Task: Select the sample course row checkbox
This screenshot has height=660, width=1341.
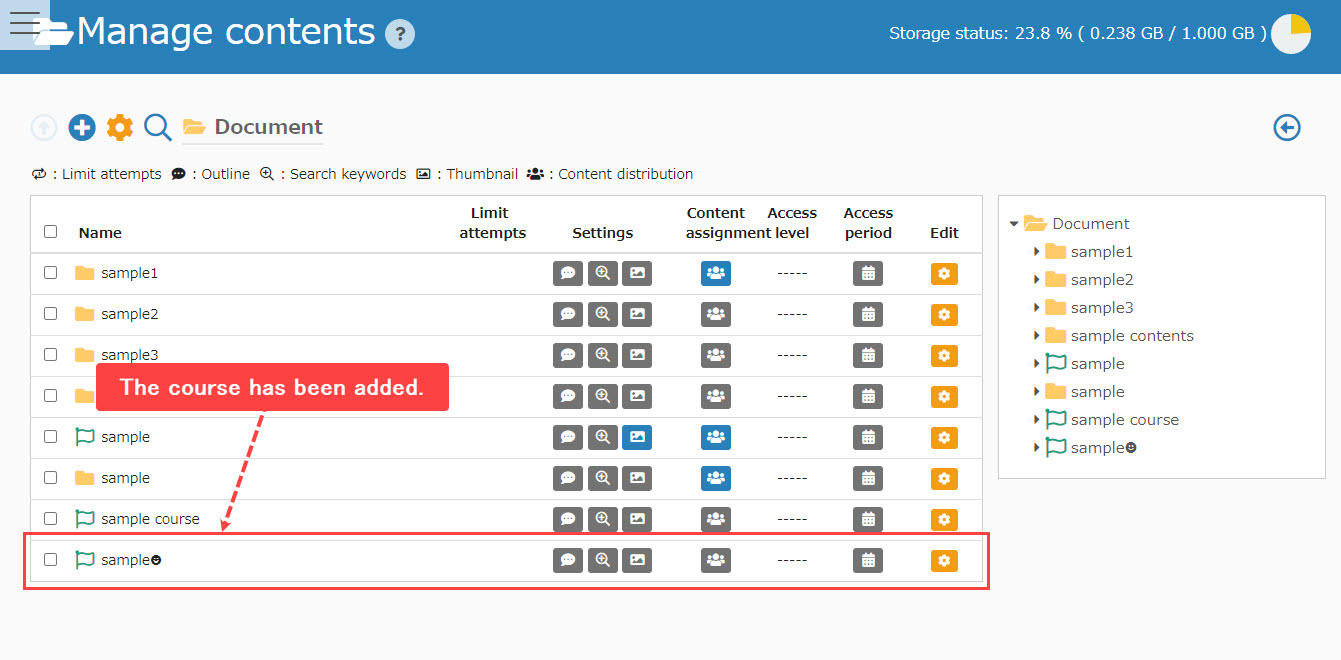Action: click(x=51, y=519)
